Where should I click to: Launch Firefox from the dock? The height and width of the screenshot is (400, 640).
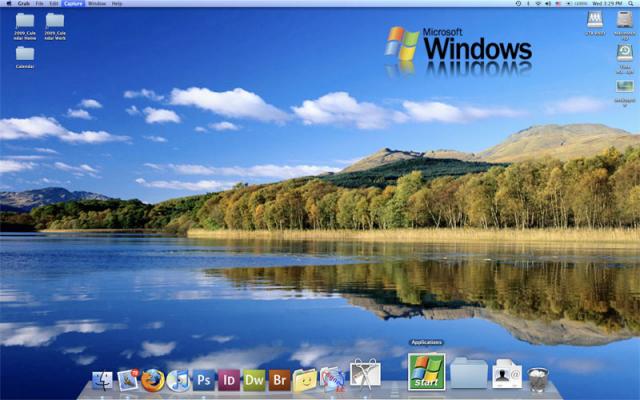[153, 380]
